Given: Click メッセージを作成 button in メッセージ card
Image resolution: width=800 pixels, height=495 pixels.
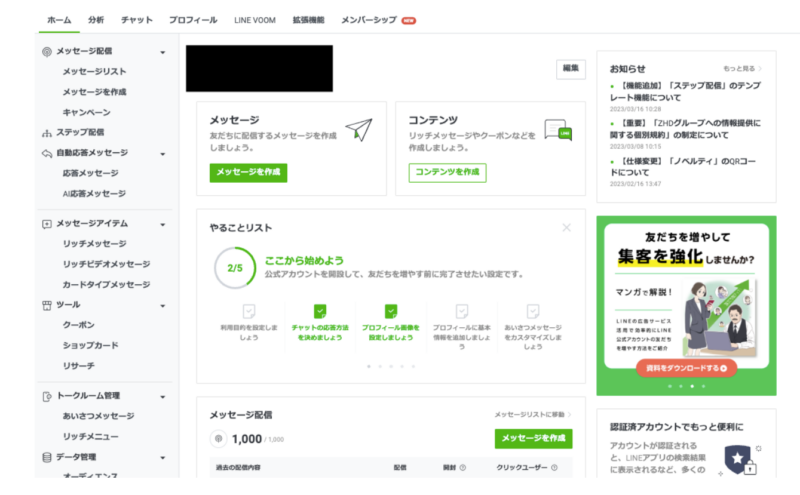Looking at the screenshot, I should pos(248,172).
